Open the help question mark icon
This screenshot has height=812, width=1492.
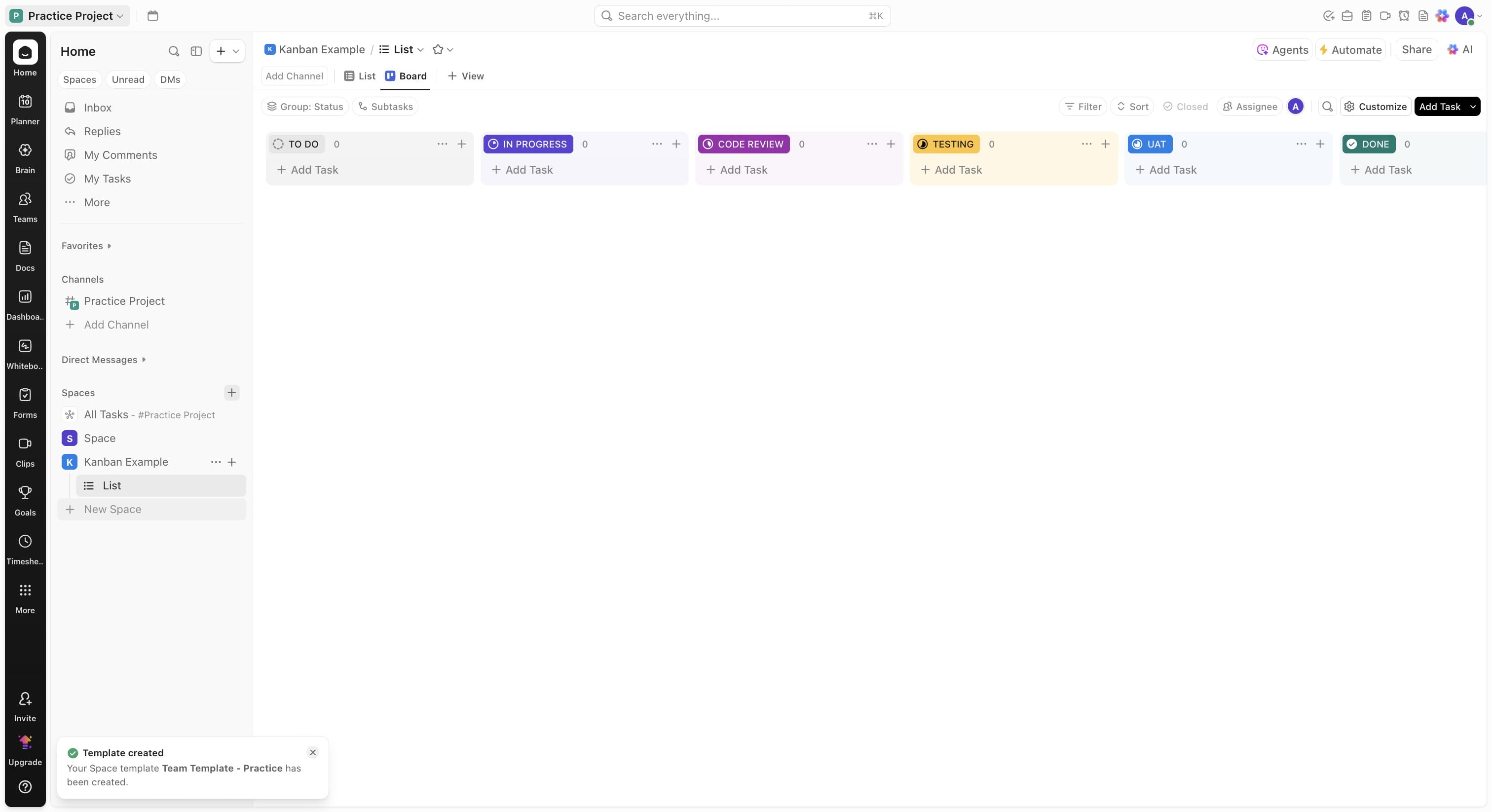(25, 786)
